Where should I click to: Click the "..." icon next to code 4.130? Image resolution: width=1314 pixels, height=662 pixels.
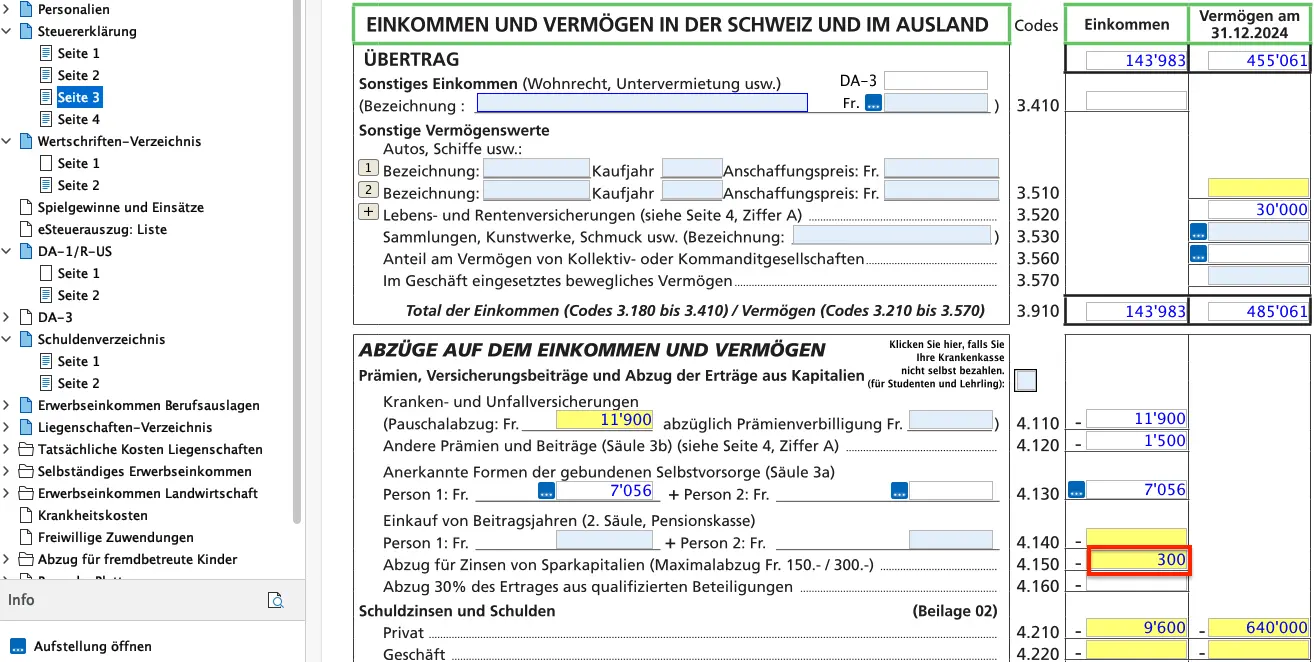point(1077,490)
